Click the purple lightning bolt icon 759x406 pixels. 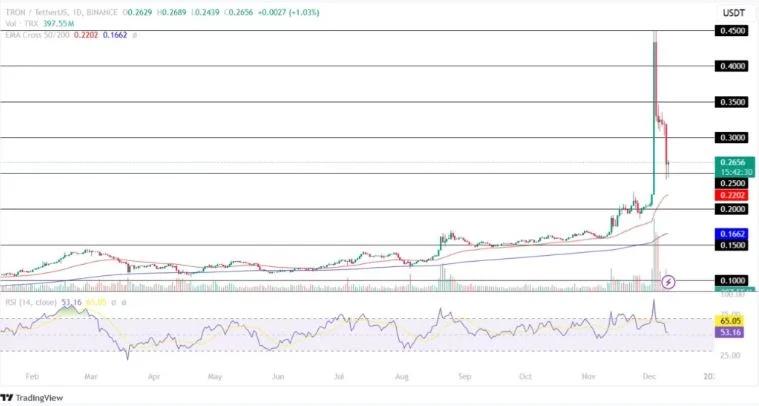click(668, 282)
